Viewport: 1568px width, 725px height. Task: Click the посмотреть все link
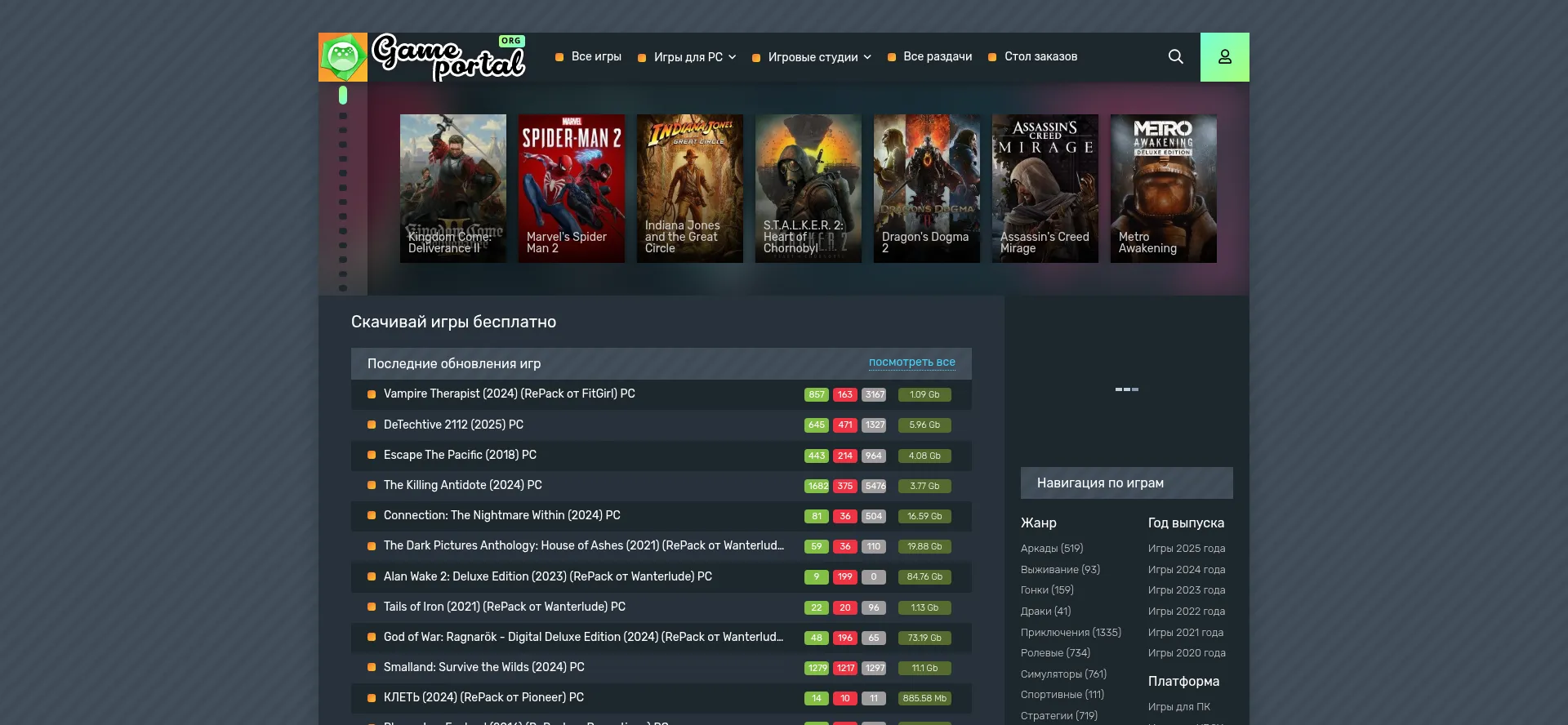coord(912,362)
